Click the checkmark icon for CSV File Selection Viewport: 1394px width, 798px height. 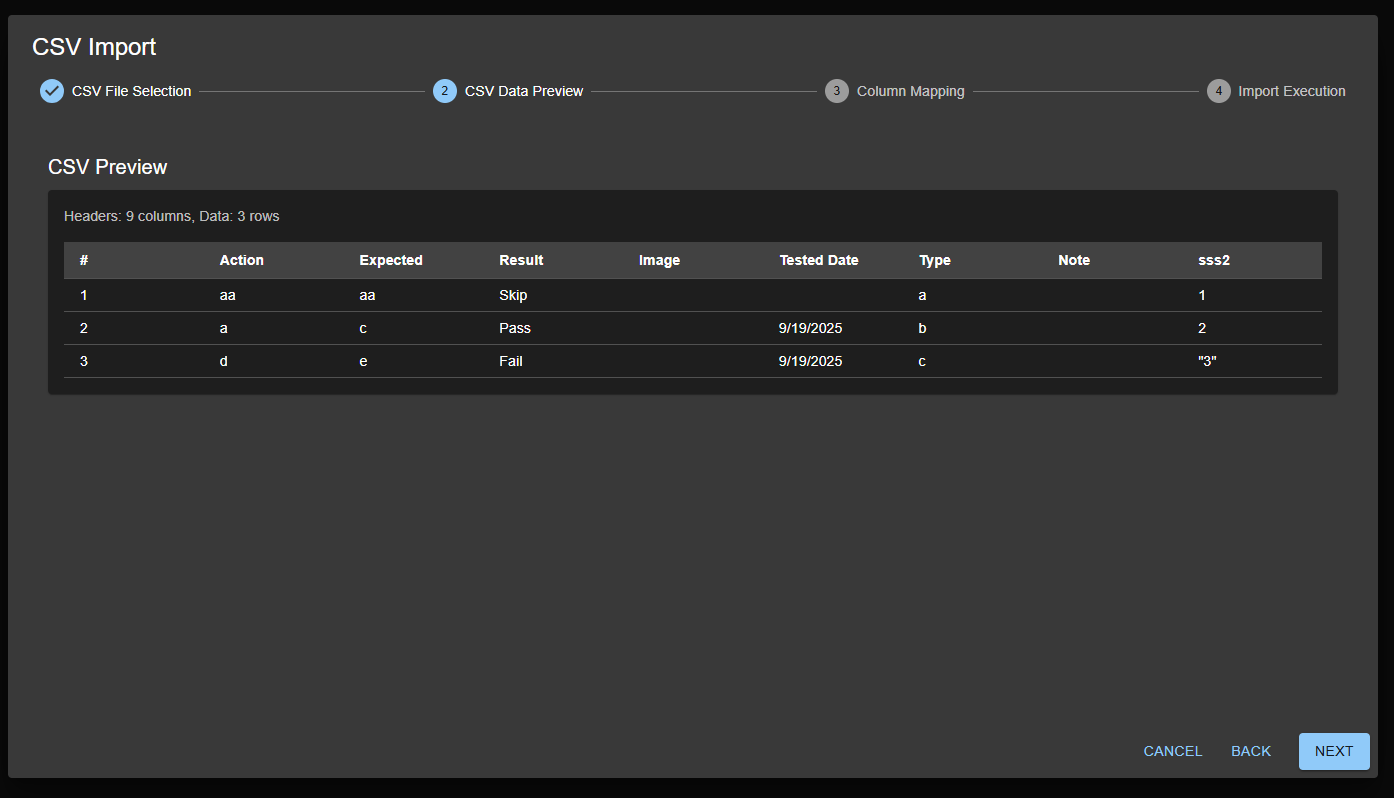pos(52,91)
